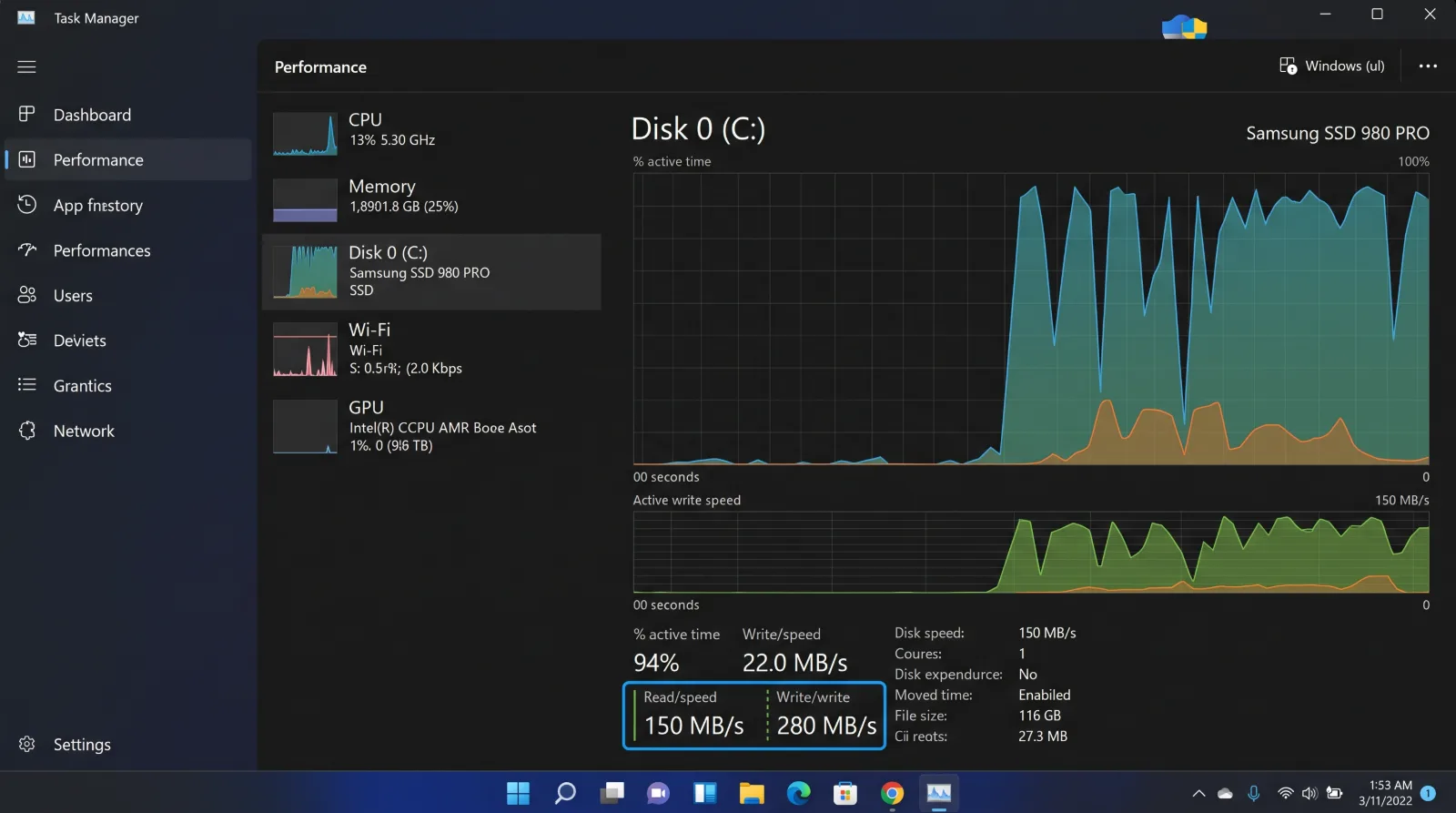This screenshot has width=1456, height=813.
Task: Select the CPU graph thumbnail
Action: tap(305, 134)
